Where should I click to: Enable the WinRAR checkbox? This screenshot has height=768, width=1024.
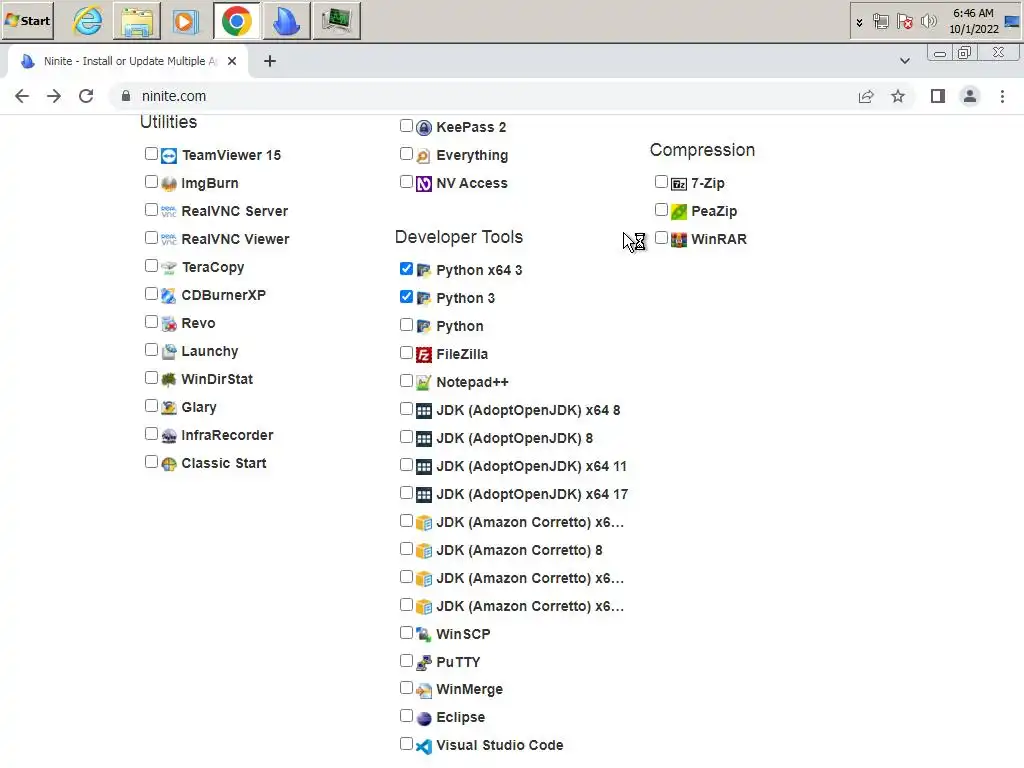coord(661,238)
